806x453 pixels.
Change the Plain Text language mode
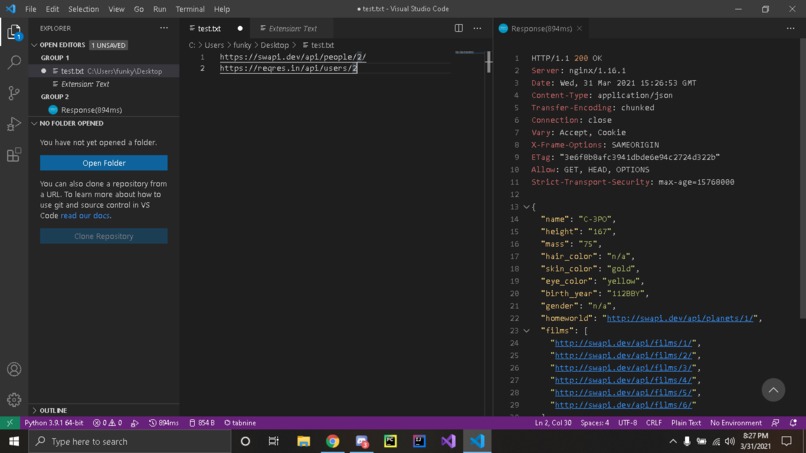pyautogui.click(x=686, y=423)
